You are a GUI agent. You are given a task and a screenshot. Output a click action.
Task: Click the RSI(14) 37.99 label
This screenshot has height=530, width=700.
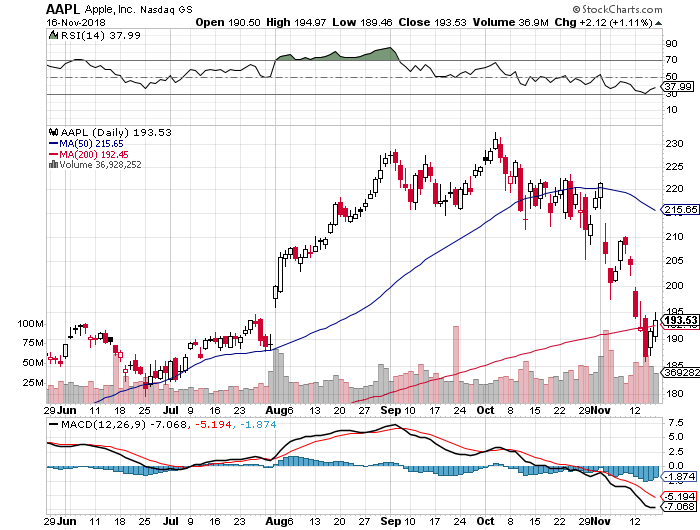point(100,35)
